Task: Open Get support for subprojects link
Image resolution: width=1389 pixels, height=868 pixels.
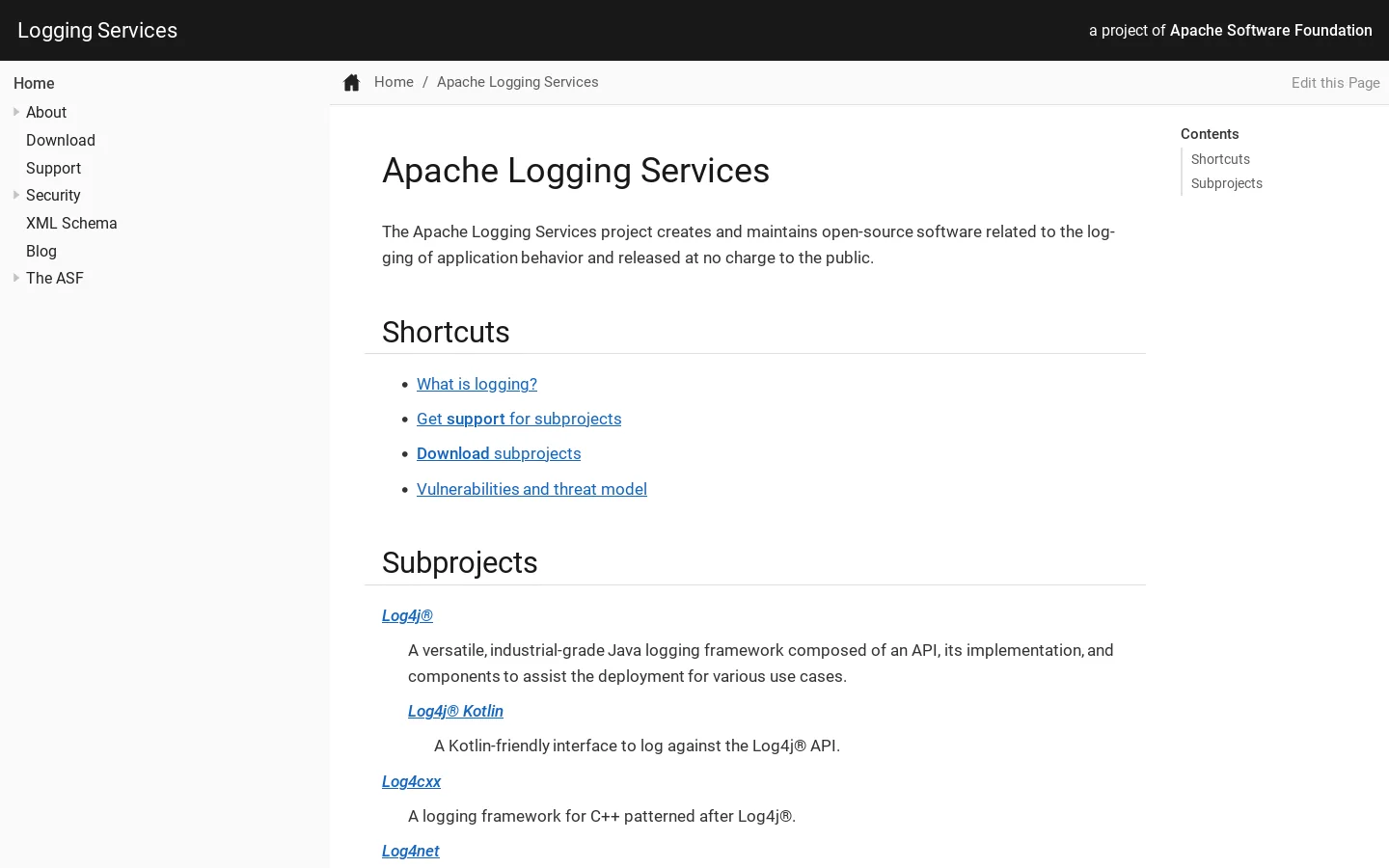Action: point(519,419)
